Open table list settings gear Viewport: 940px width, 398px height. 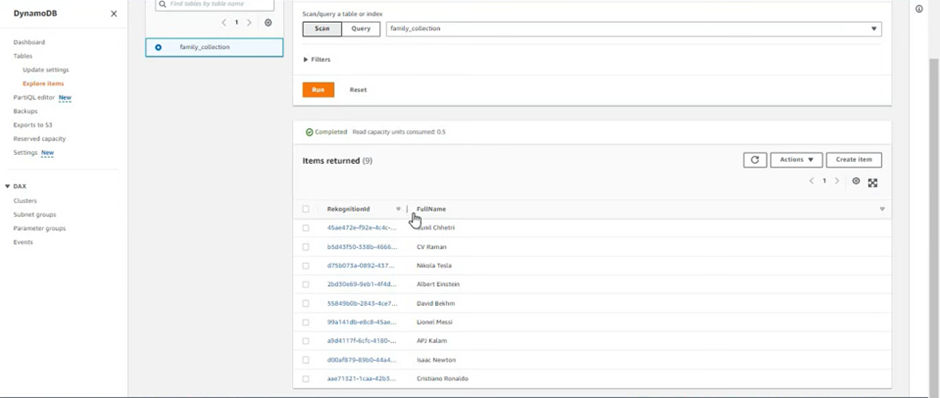click(x=268, y=23)
